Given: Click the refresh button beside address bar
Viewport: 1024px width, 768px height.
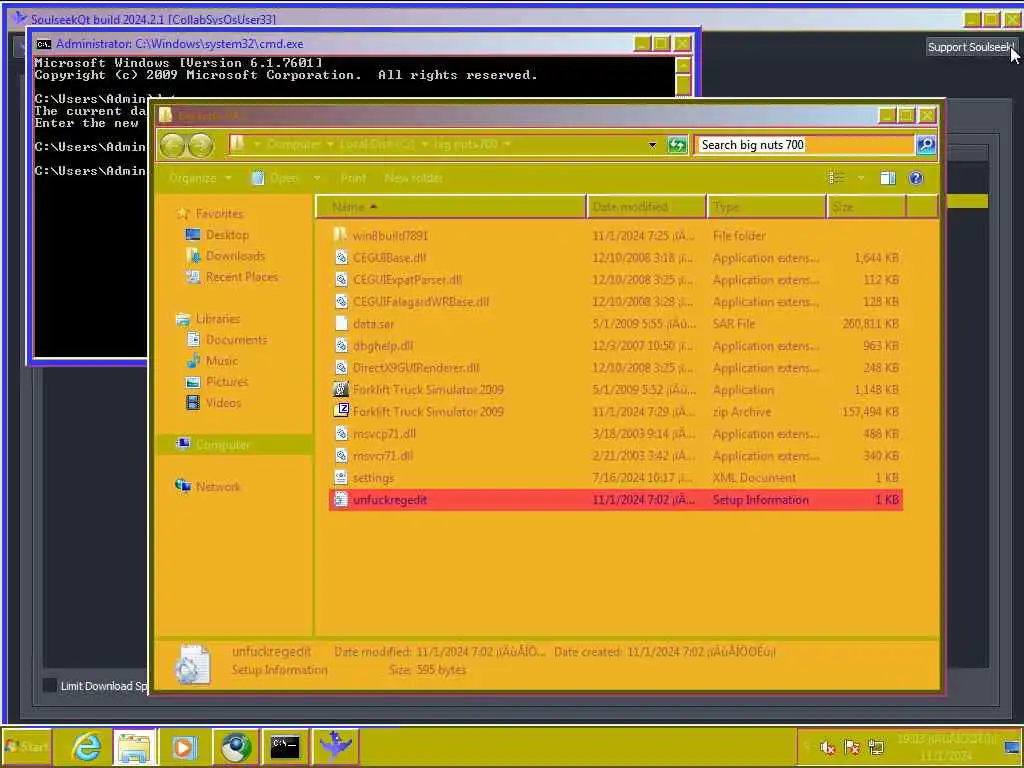Looking at the screenshot, I should (677, 145).
